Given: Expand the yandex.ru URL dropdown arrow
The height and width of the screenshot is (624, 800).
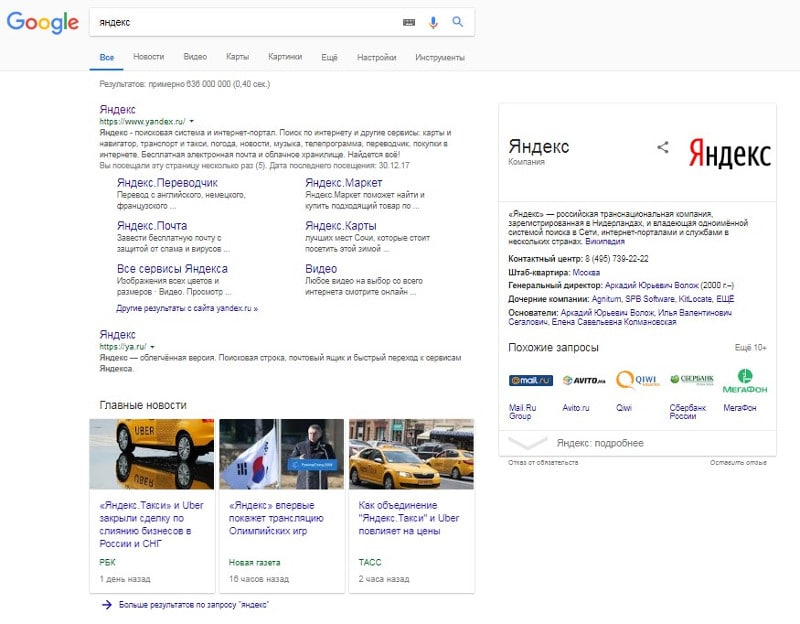Looking at the screenshot, I should tap(192, 121).
